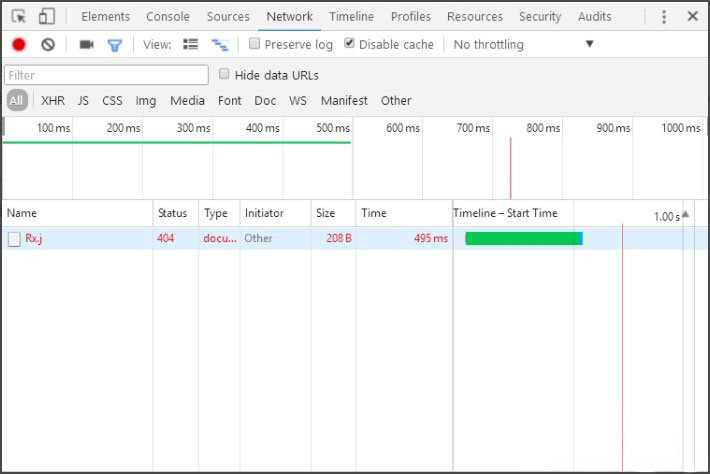This screenshot has width=710, height=474.
Task: Open the No throttling dropdown
Action: (523, 44)
